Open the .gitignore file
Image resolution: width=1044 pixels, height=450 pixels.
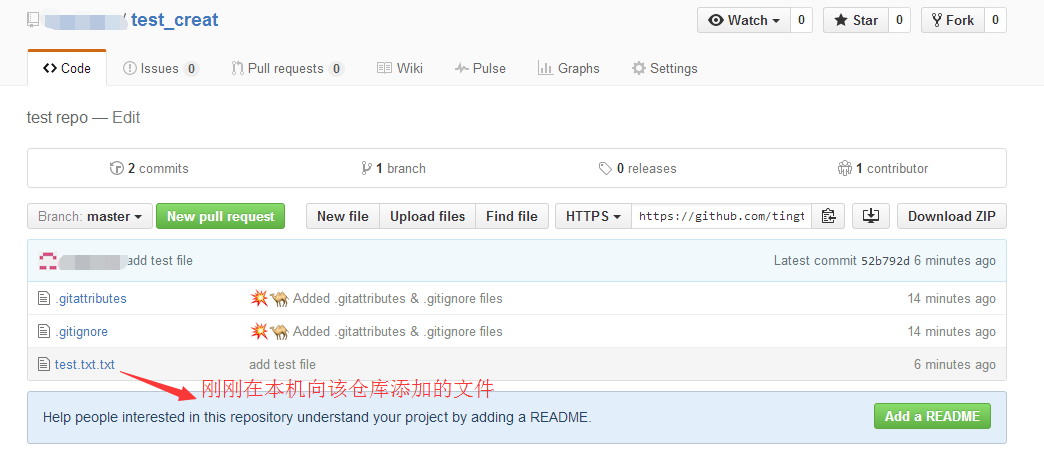[81, 332]
